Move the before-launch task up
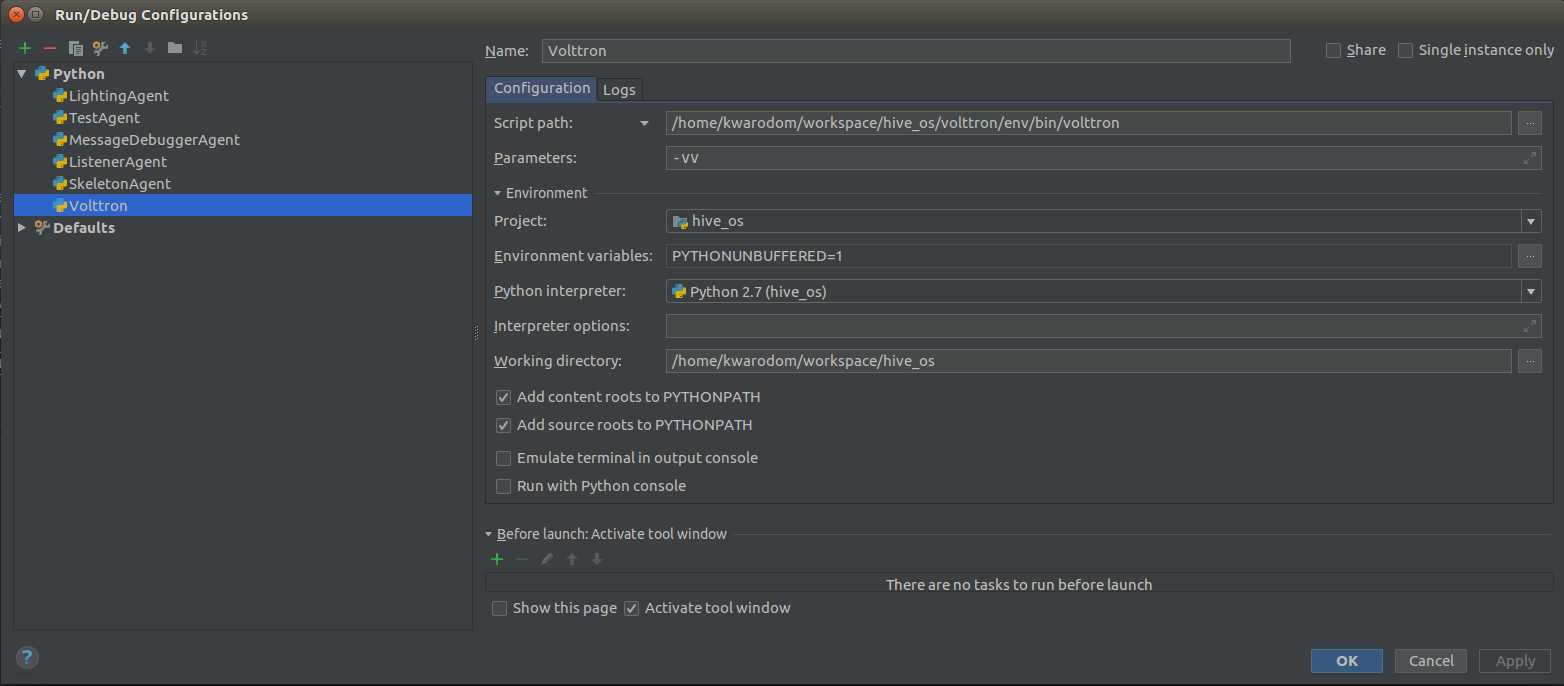 (x=572, y=559)
